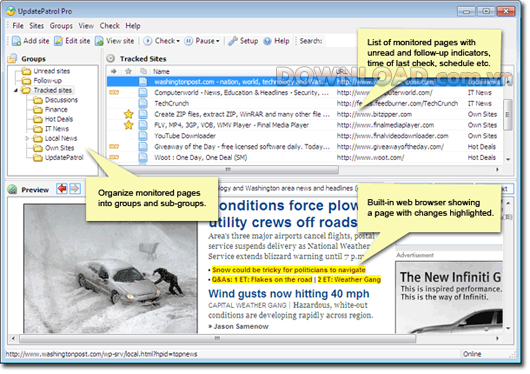The height and width of the screenshot is (374, 530).
Task: Toggle follow-up star on Final Media Player row
Action: [x=128, y=125]
